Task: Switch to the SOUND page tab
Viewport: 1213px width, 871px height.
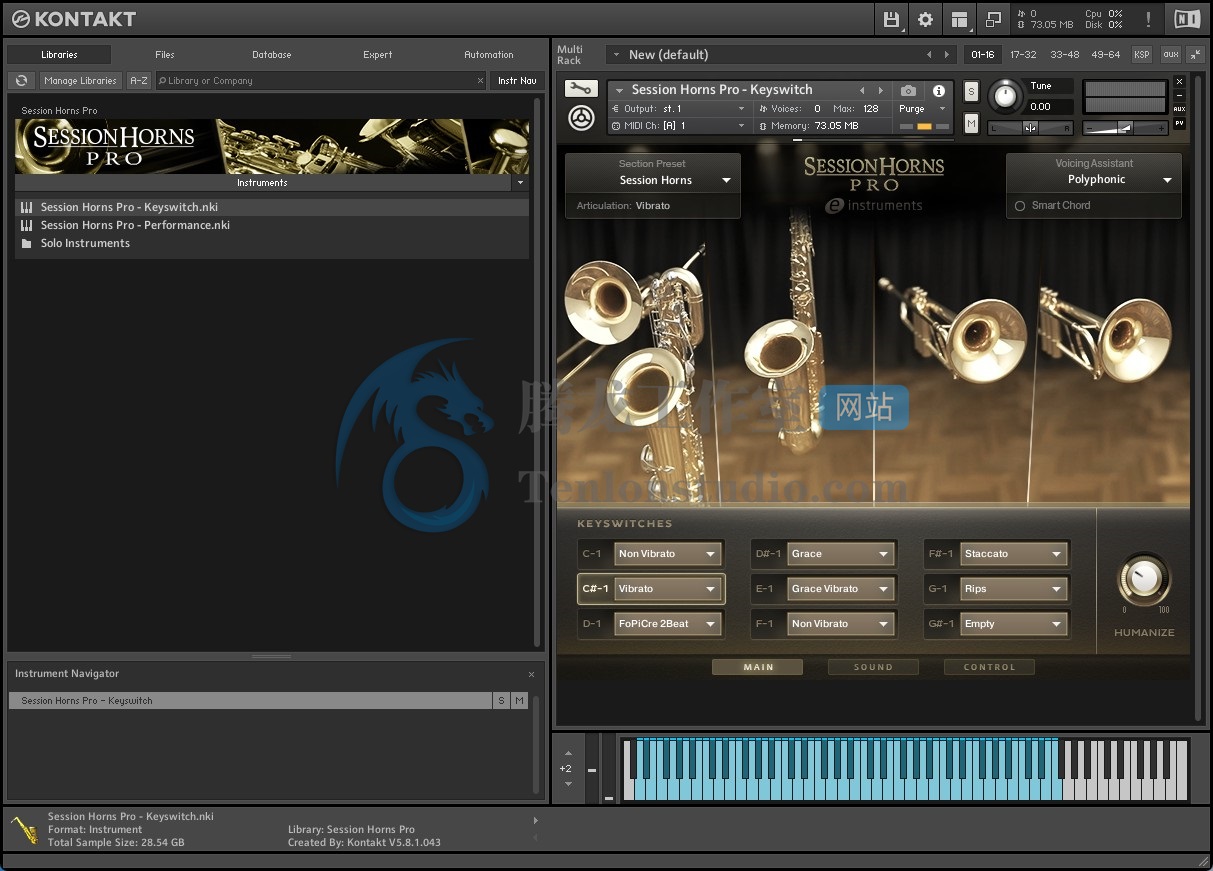Action: point(873,667)
